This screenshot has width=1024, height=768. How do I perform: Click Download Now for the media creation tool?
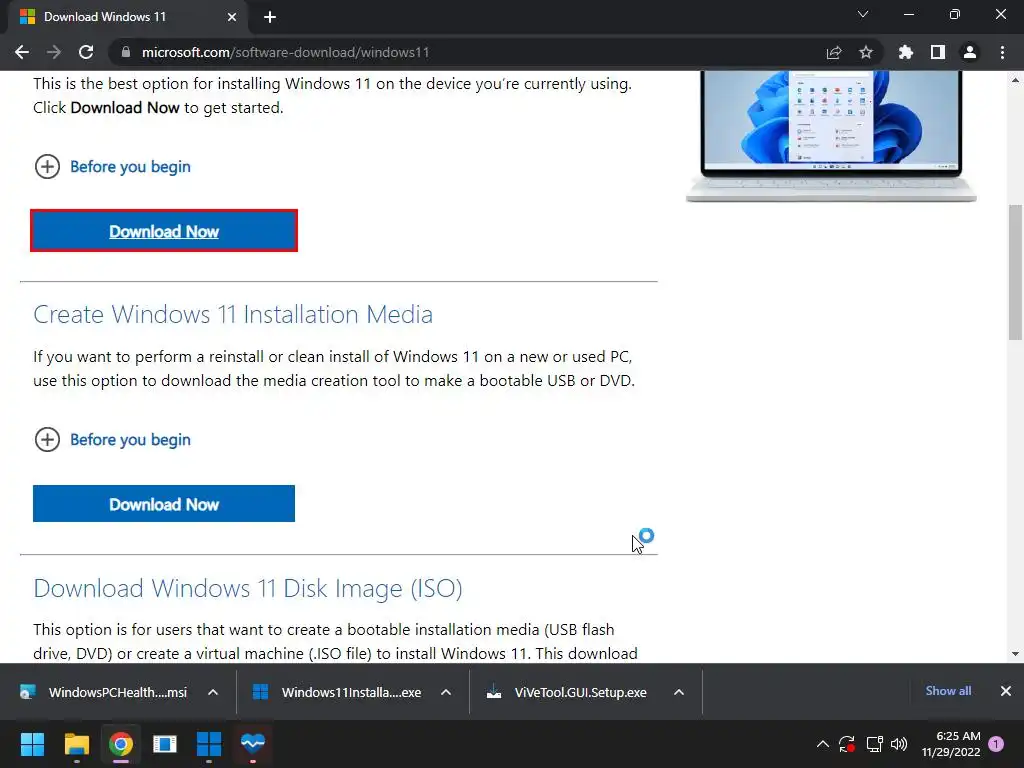(164, 504)
